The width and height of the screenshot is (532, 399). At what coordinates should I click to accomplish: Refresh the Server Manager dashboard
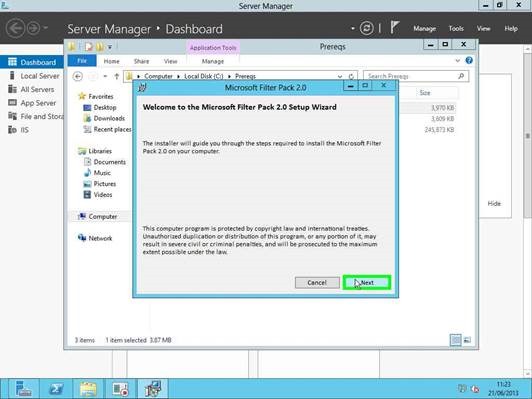366,28
